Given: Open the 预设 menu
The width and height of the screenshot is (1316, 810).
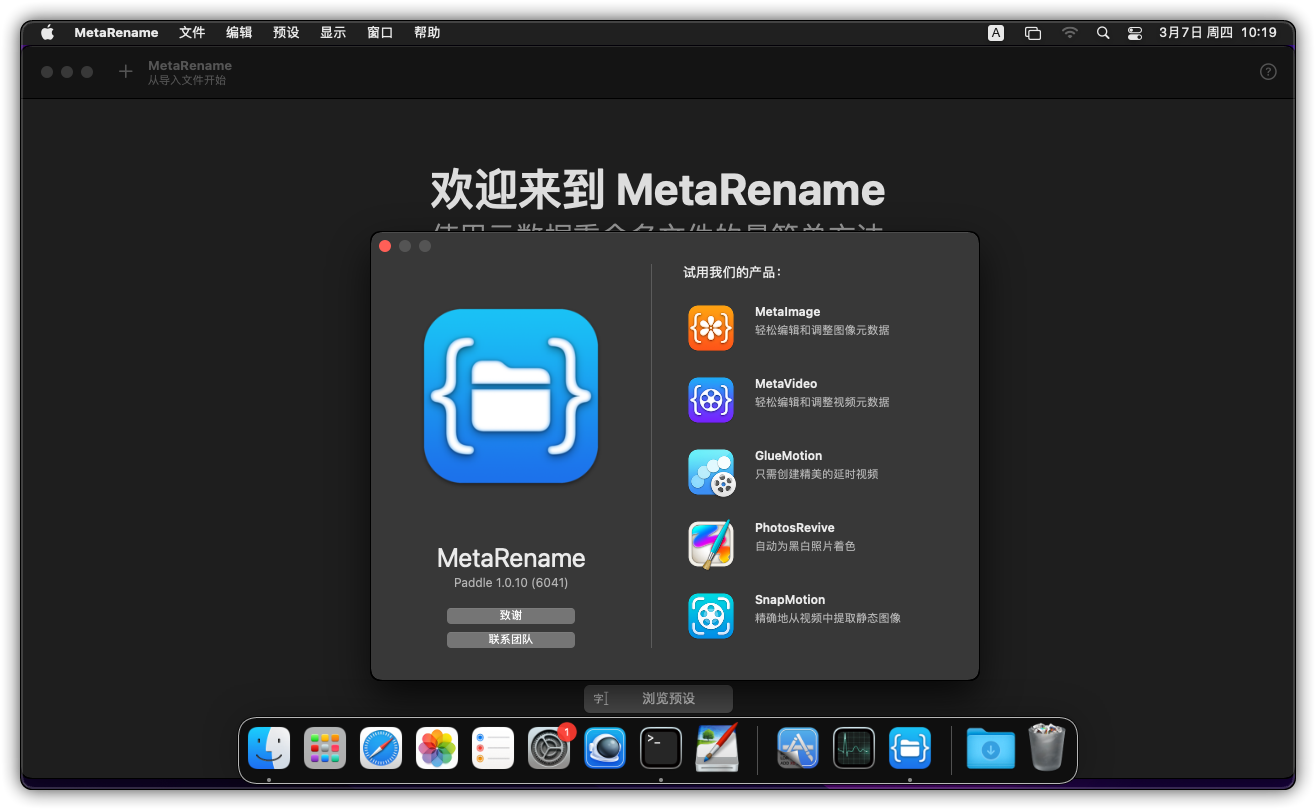Looking at the screenshot, I should coord(286,33).
